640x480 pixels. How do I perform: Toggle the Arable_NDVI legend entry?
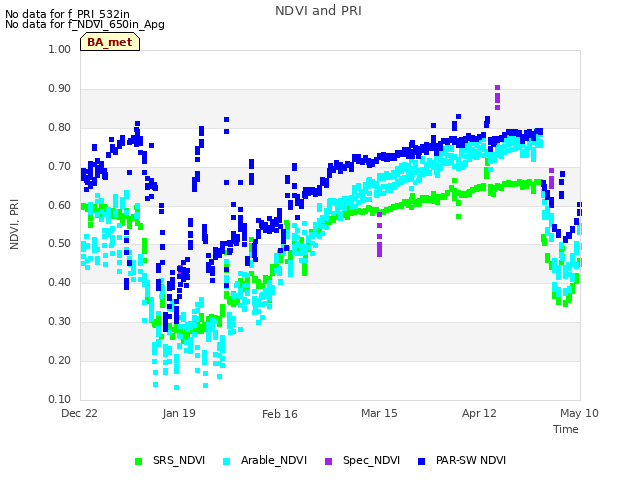point(265,460)
